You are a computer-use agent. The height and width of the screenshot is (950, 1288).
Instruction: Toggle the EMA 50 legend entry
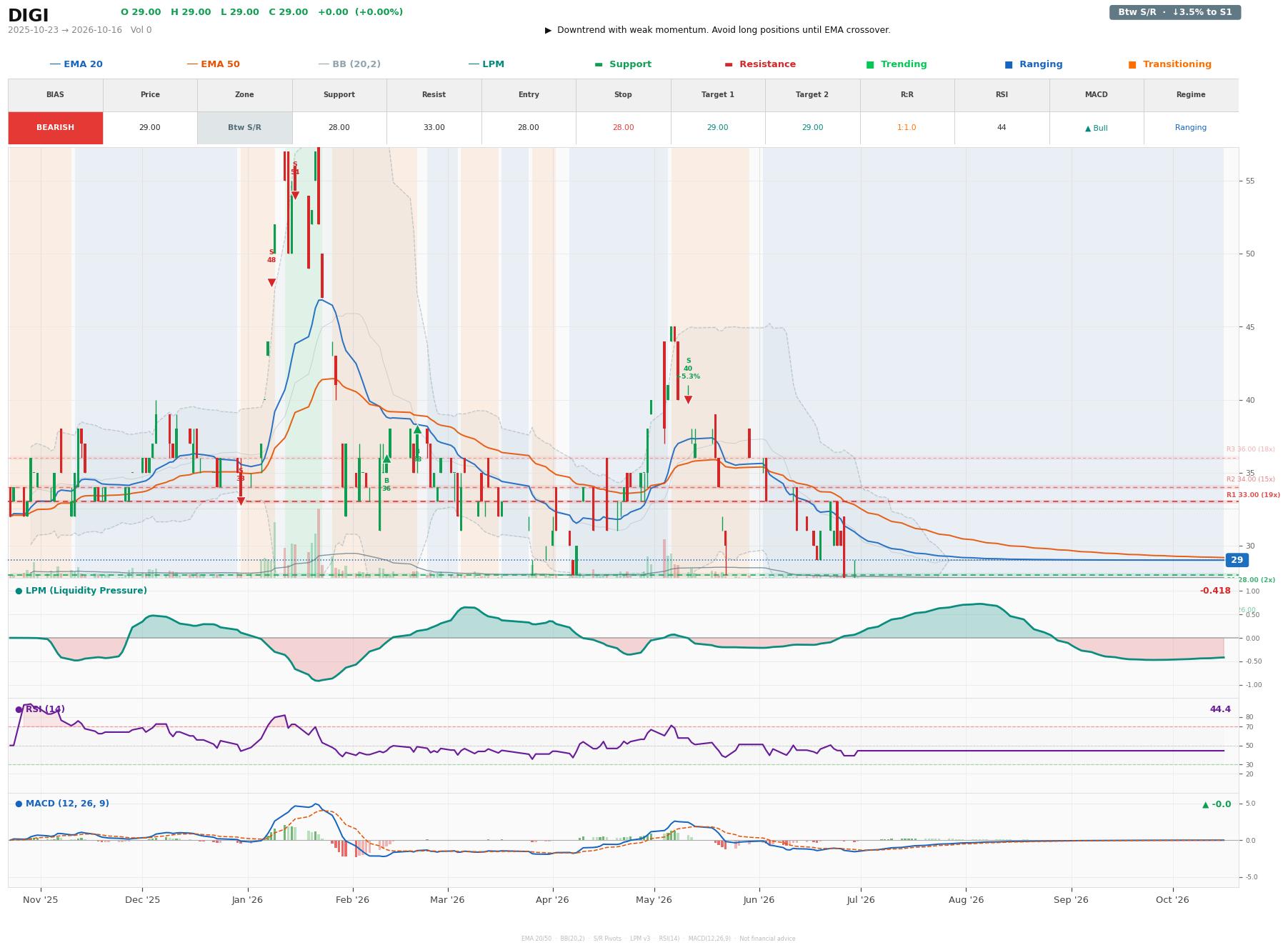pos(214,64)
